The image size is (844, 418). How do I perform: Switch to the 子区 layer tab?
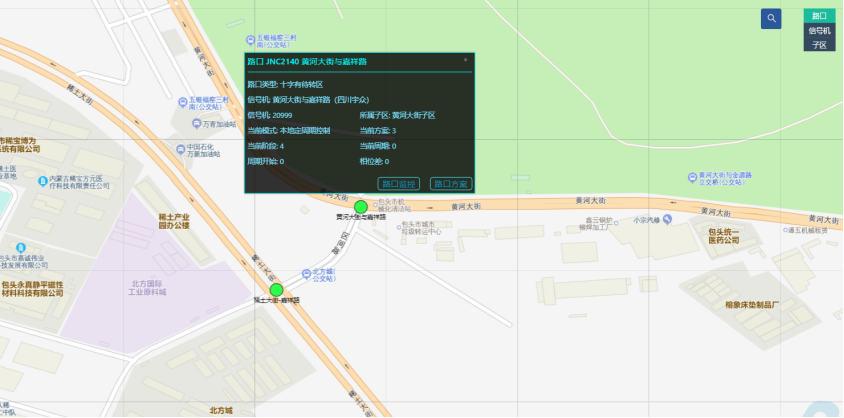point(819,45)
